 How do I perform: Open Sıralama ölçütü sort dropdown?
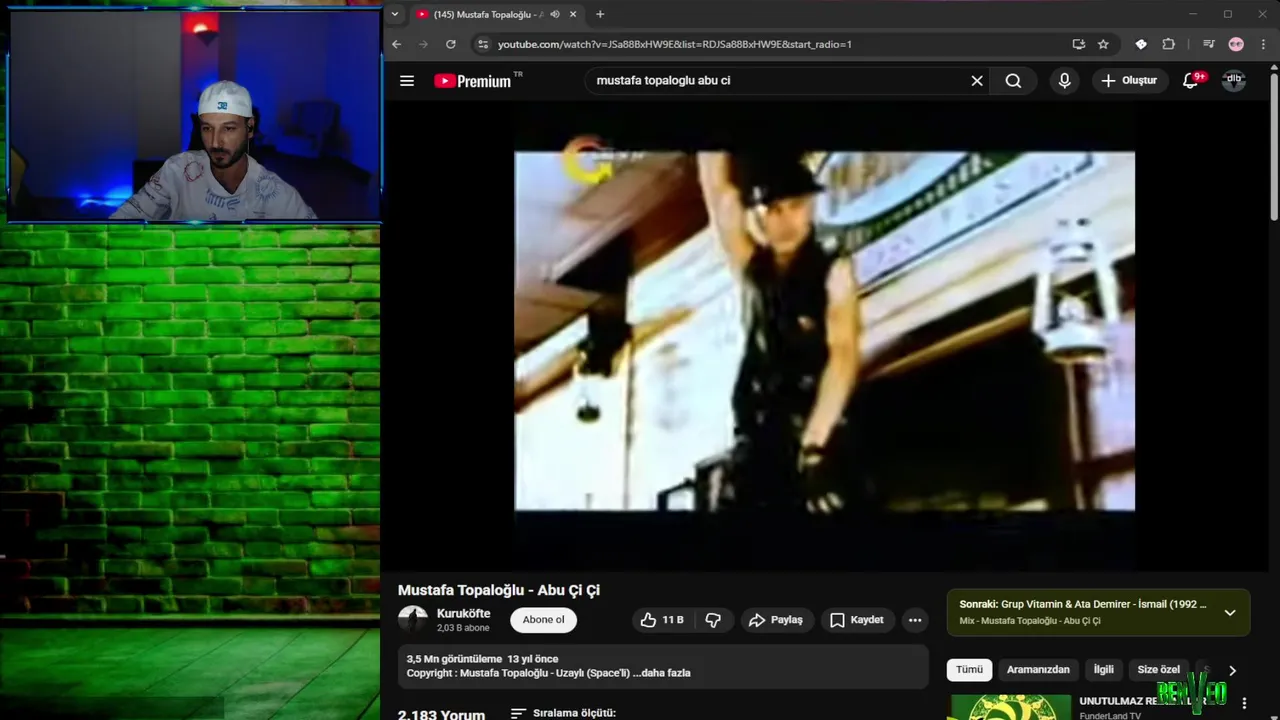point(563,713)
